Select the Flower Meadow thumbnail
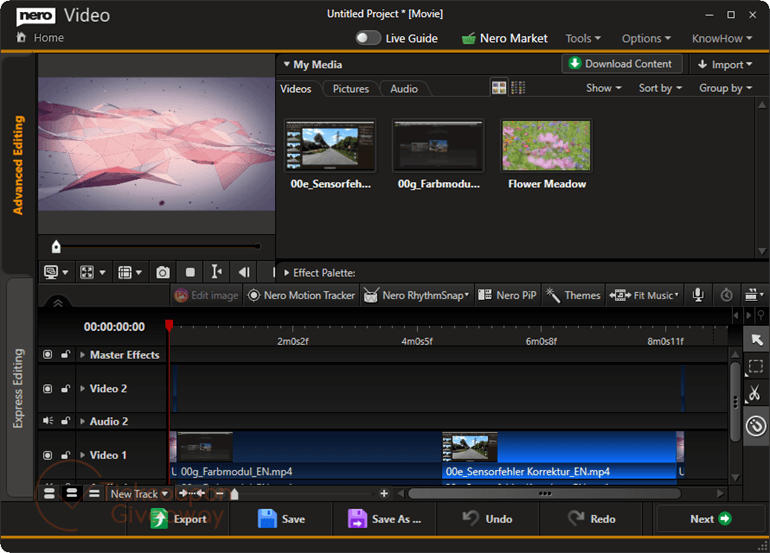Viewport: 770px width, 553px height. (547, 145)
